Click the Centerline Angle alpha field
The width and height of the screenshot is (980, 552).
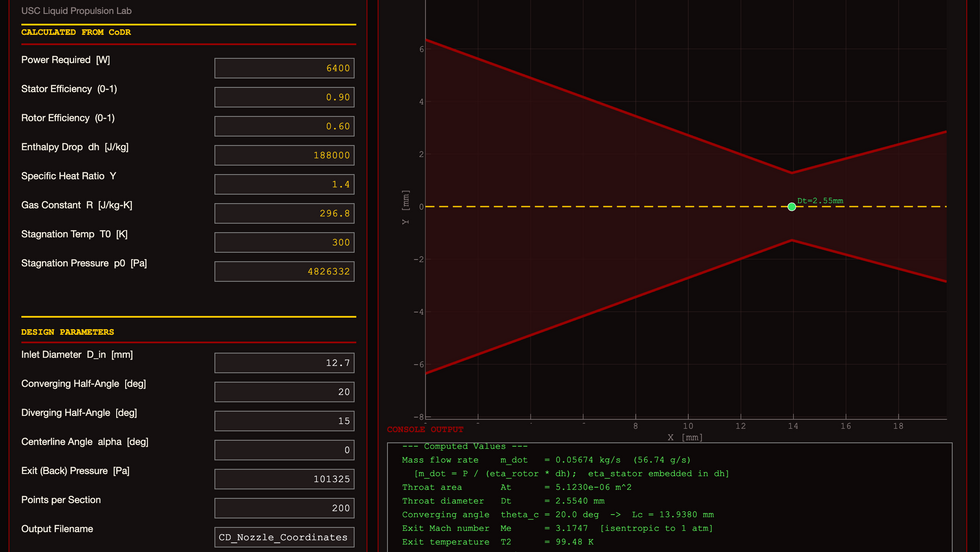click(x=284, y=450)
